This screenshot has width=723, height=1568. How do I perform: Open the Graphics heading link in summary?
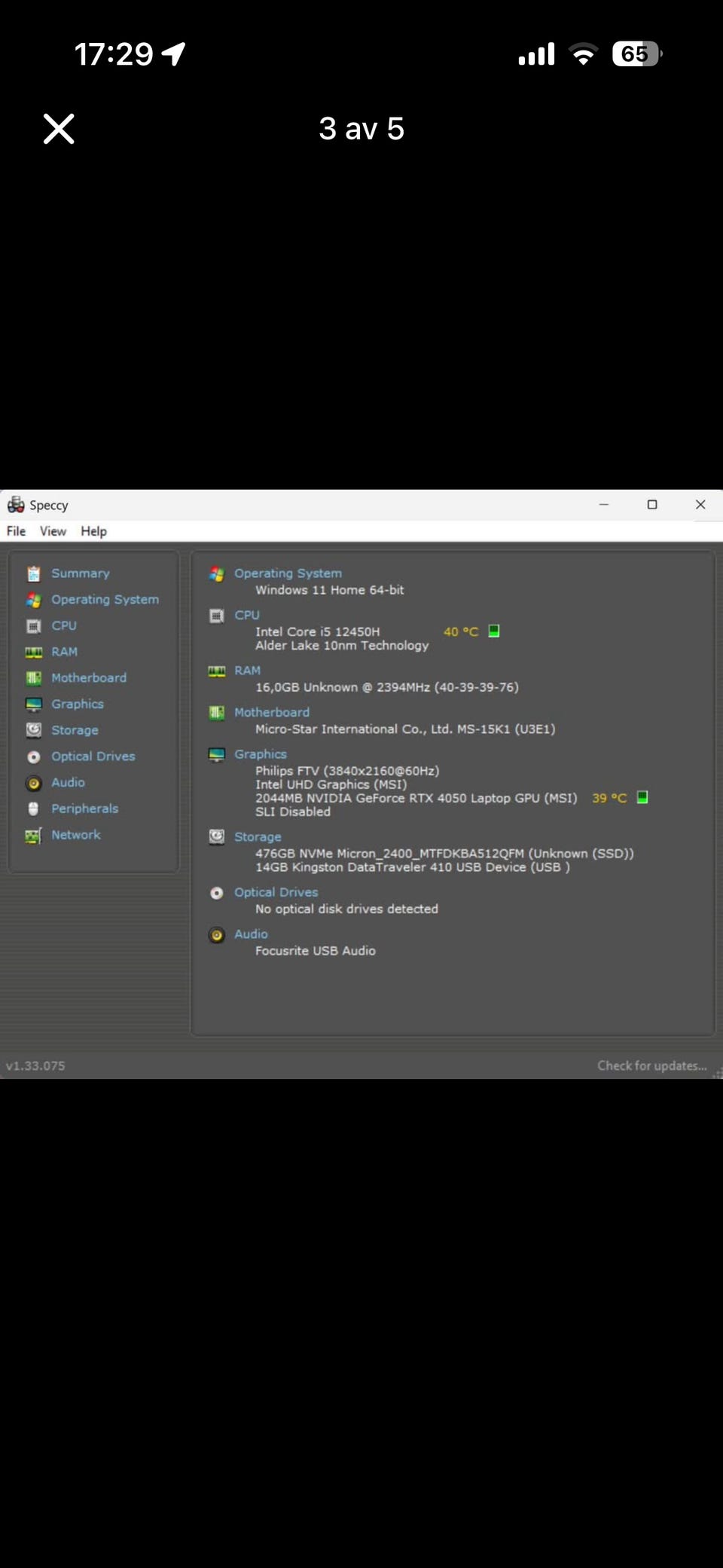pyautogui.click(x=260, y=754)
